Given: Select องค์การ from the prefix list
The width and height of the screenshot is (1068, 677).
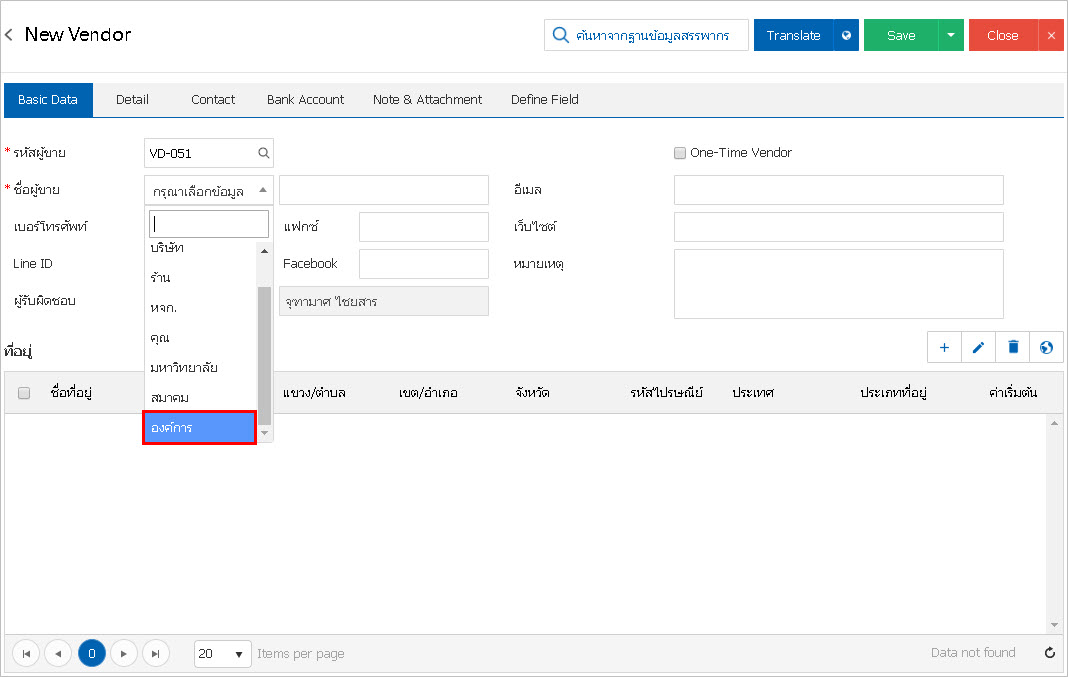Looking at the screenshot, I should [200, 428].
